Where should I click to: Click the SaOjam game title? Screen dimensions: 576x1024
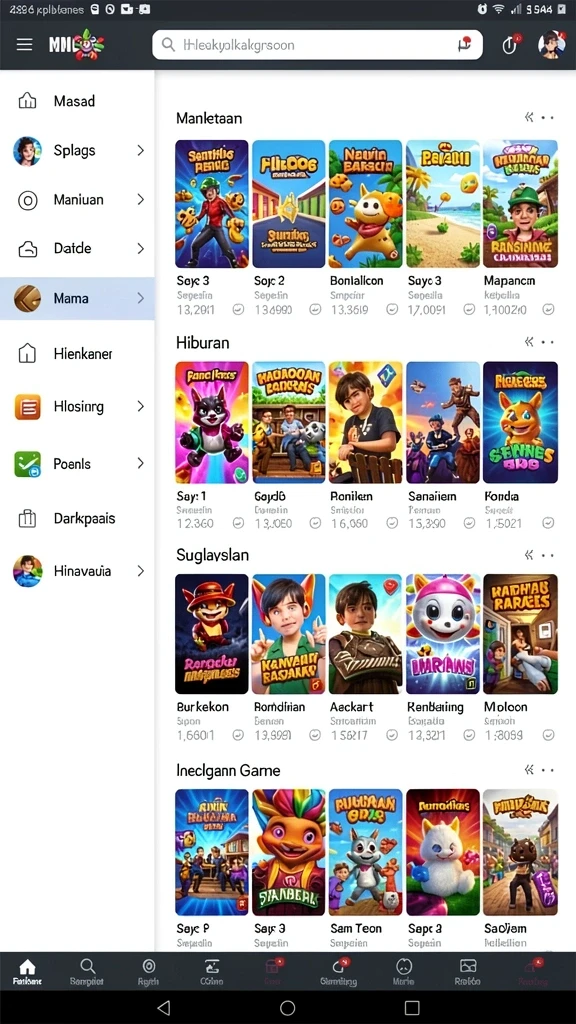pos(505,928)
